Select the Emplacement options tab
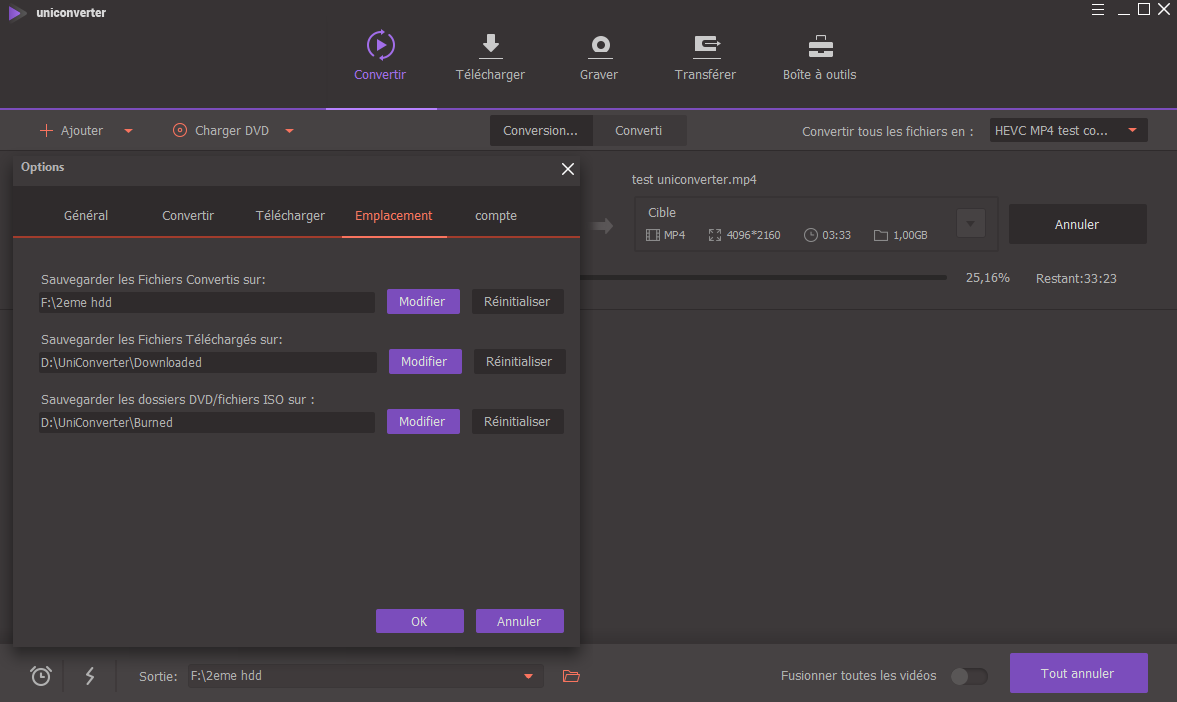Screen dimensions: 1177x702 [393, 215]
